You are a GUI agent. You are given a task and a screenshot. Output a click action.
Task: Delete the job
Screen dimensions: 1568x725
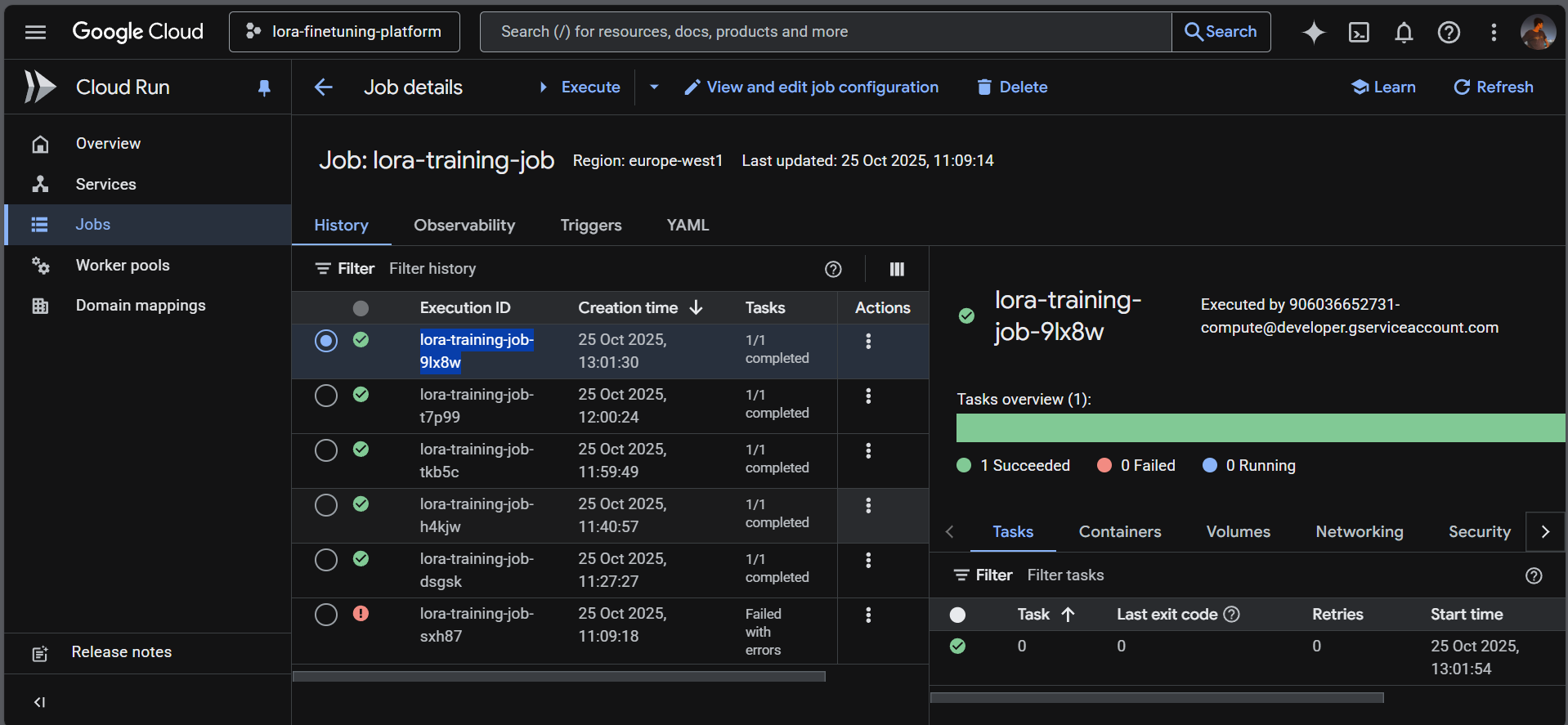click(x=1012, y=87)
